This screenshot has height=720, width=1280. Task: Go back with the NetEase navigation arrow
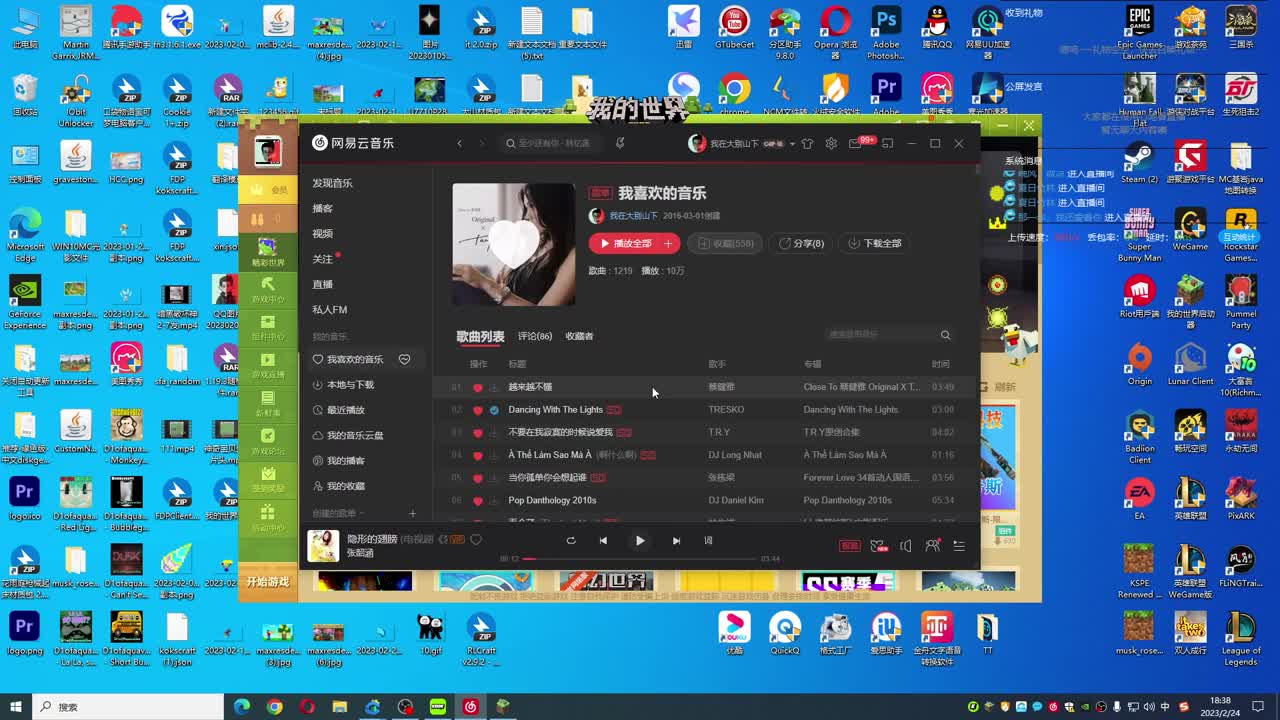click(460, 143)
